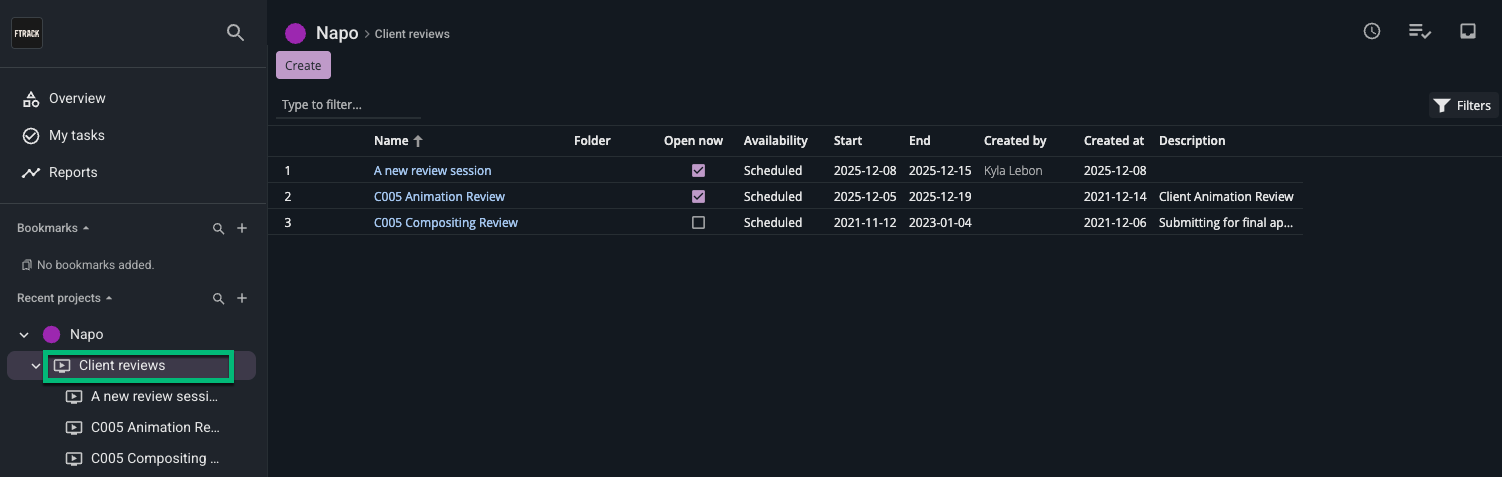Open the sidebar search icon
The image size is (1502, 477).
235,33
